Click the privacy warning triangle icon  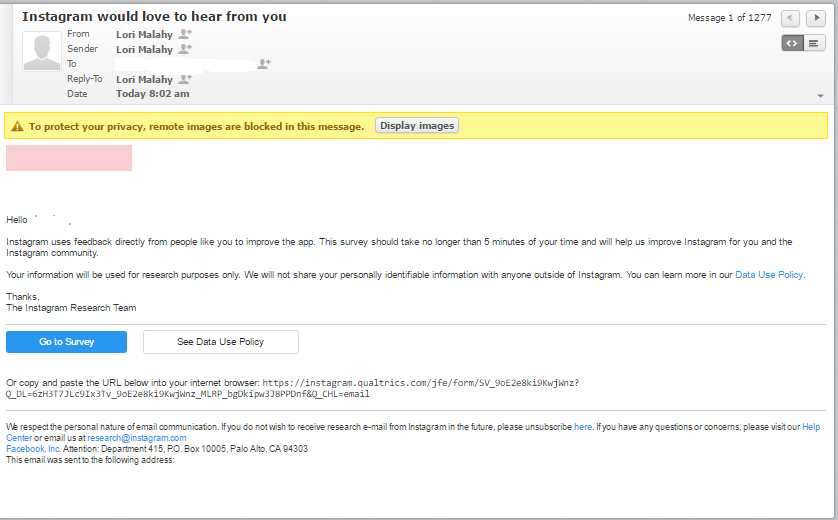coord(16,127)
